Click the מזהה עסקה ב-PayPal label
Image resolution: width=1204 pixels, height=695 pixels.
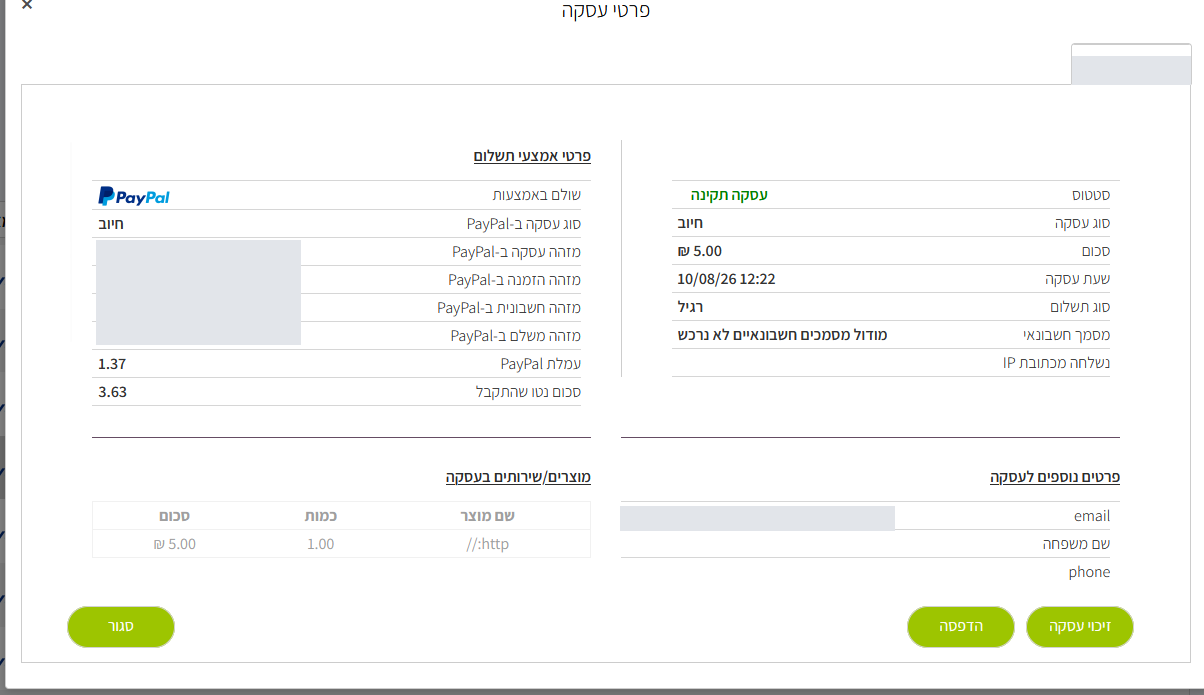[x=516, y=252]
